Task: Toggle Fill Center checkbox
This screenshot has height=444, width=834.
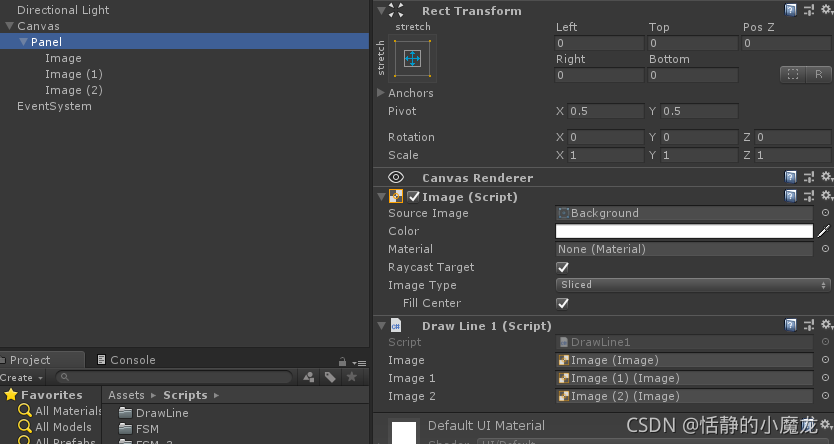Action: (562, 303)
